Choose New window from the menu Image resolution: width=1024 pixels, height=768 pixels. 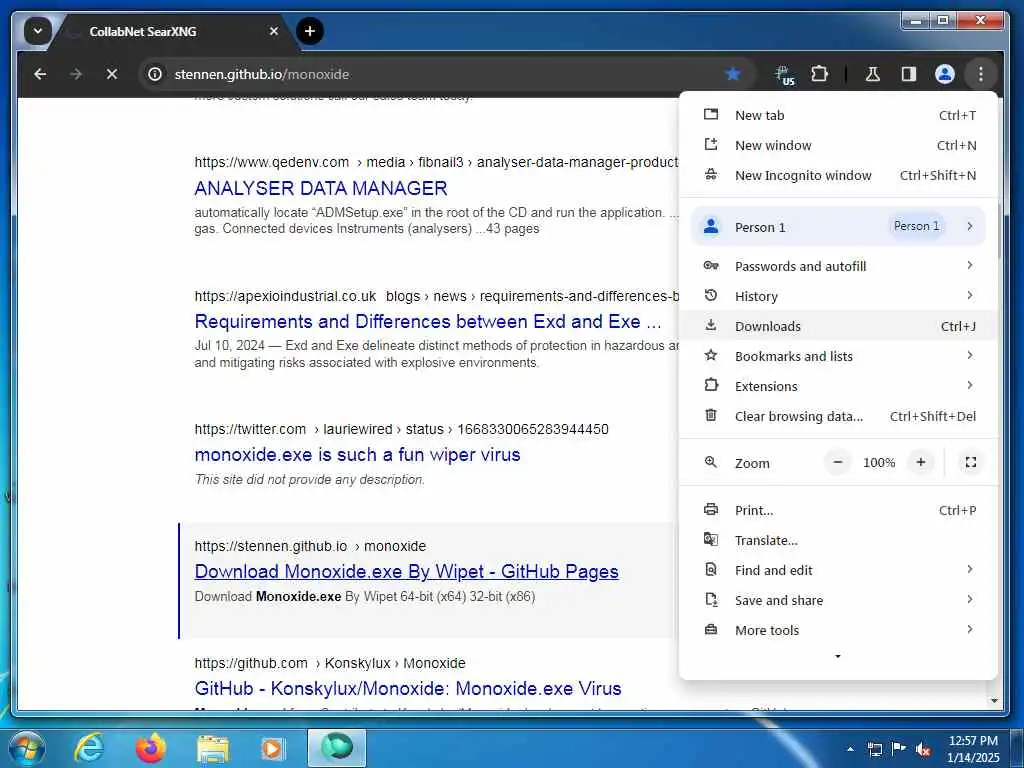(839, 145)
